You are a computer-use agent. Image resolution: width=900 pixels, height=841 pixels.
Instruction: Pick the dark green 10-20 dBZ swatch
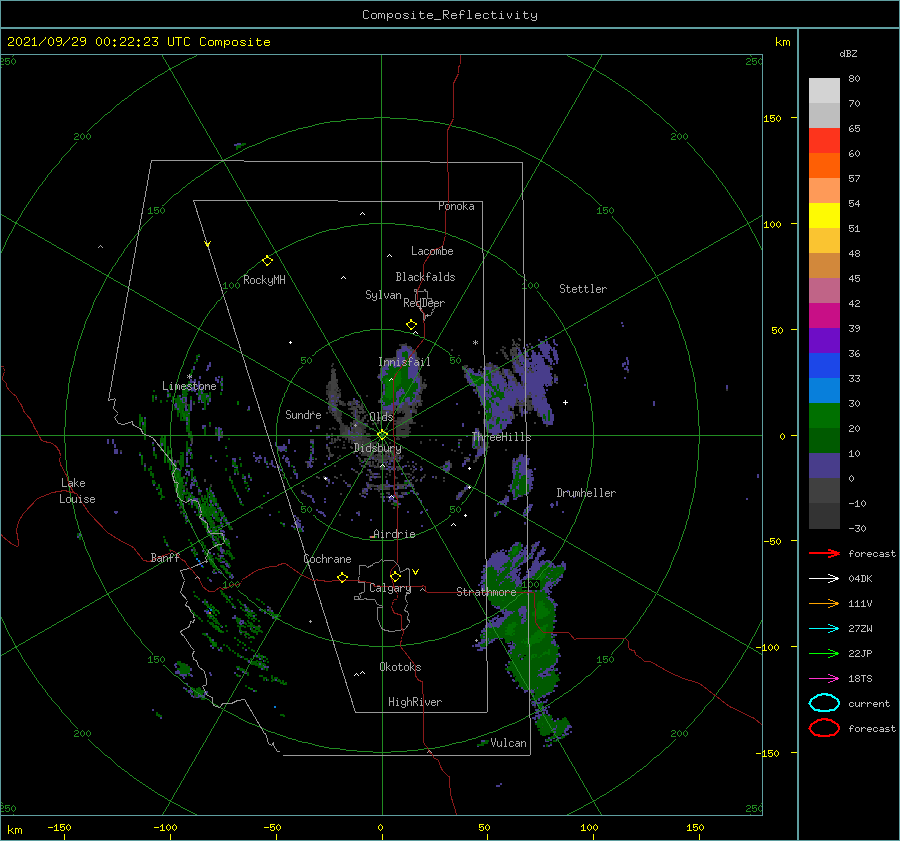click(824, 441)
